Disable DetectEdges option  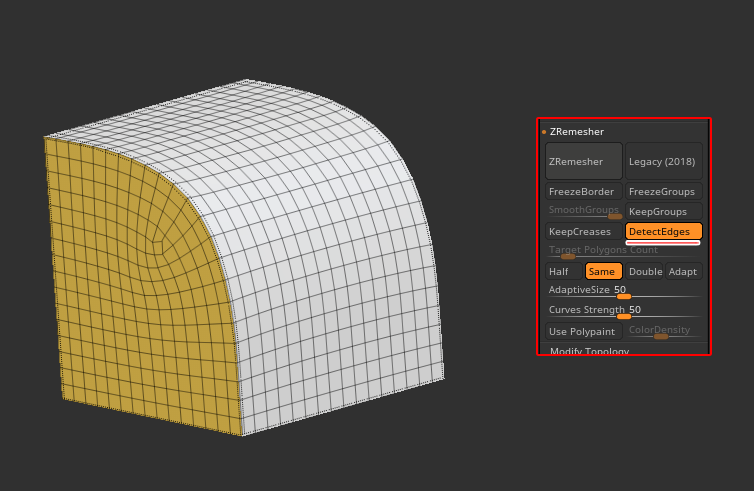(663, 231)
